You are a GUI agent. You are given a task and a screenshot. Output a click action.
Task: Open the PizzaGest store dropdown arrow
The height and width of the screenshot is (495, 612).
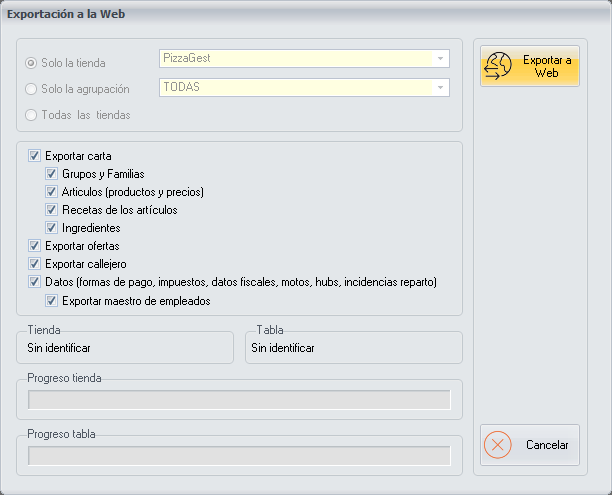[439, 59]
